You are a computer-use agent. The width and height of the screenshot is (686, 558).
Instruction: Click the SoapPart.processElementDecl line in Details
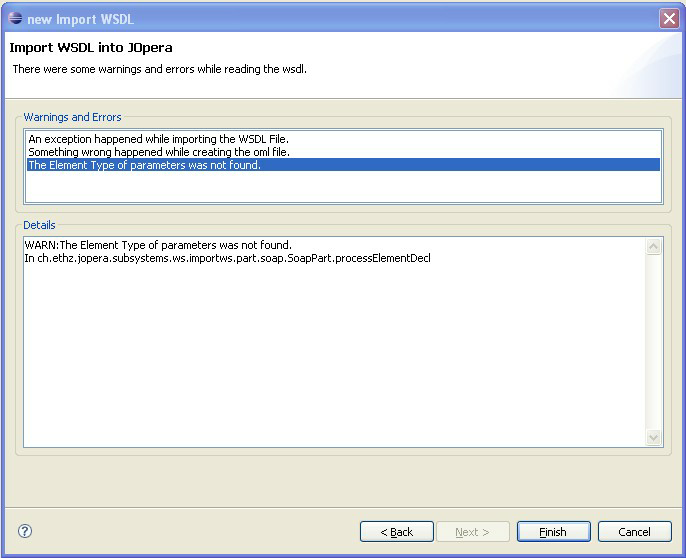pos(228,258)
